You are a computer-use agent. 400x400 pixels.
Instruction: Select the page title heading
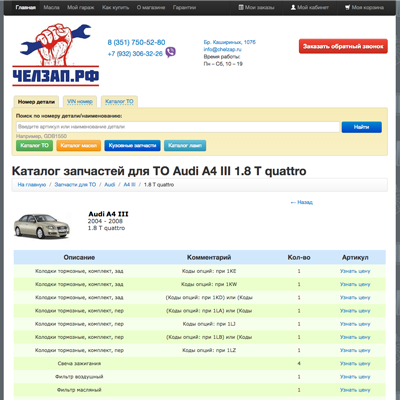[x=159, y=171]
